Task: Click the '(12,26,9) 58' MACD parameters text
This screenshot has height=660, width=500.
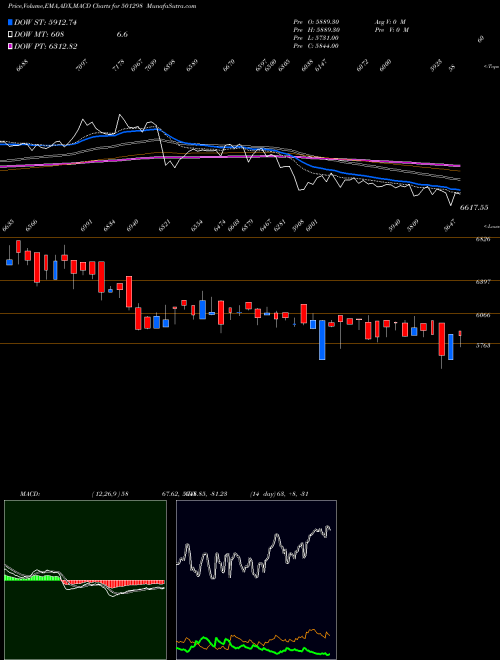Action: click(x=109, y=494)
